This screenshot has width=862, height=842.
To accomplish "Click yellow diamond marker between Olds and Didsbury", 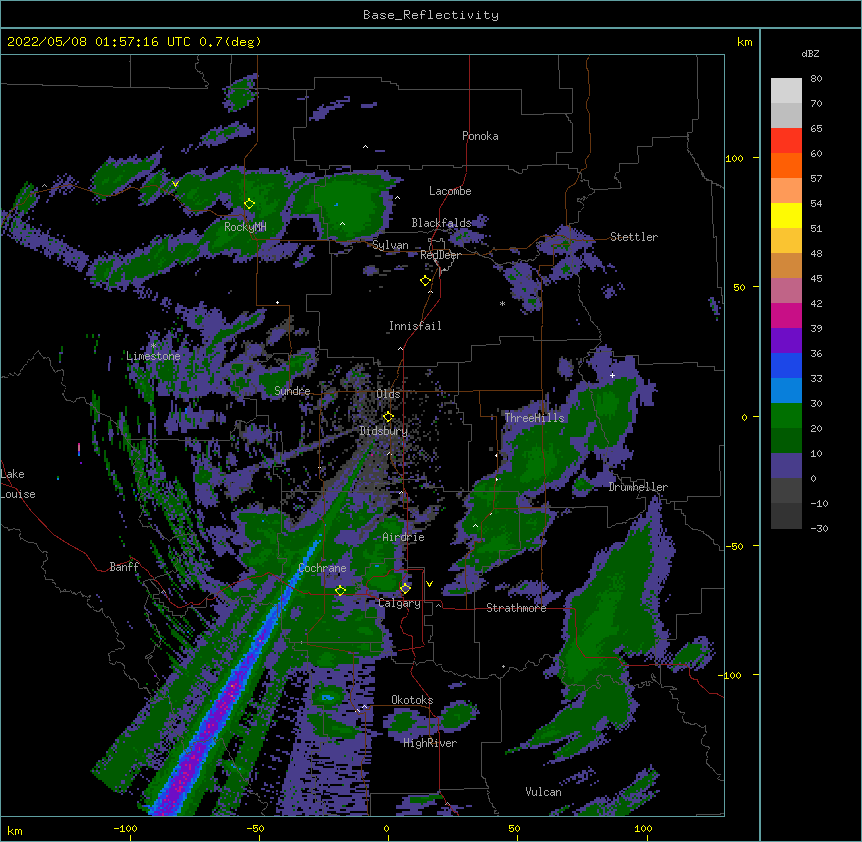I will point(388,416).
